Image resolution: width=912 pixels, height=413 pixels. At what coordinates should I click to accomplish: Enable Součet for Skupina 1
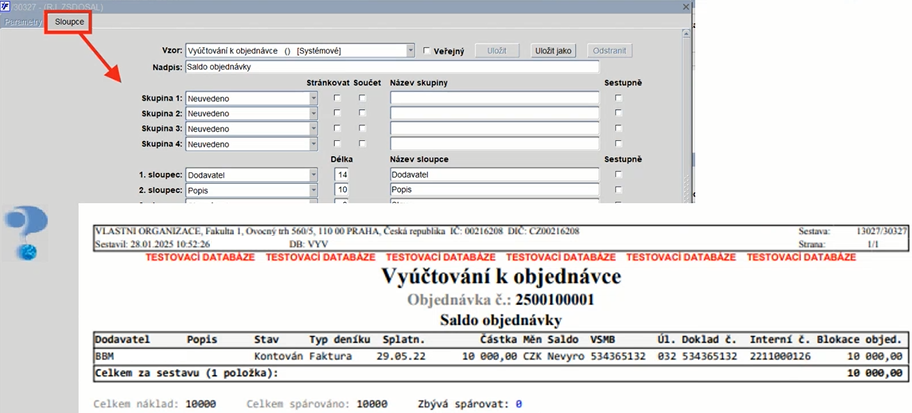click(x=362, y=98)
